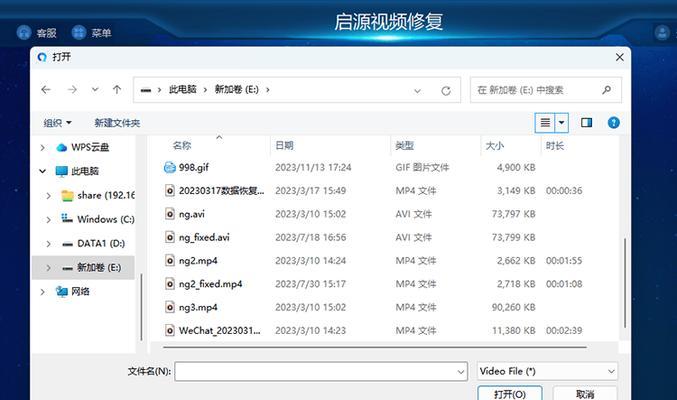Sort by the 名称 column header
The height and width of the screenshot is (400, 677).
click(182, 146)
